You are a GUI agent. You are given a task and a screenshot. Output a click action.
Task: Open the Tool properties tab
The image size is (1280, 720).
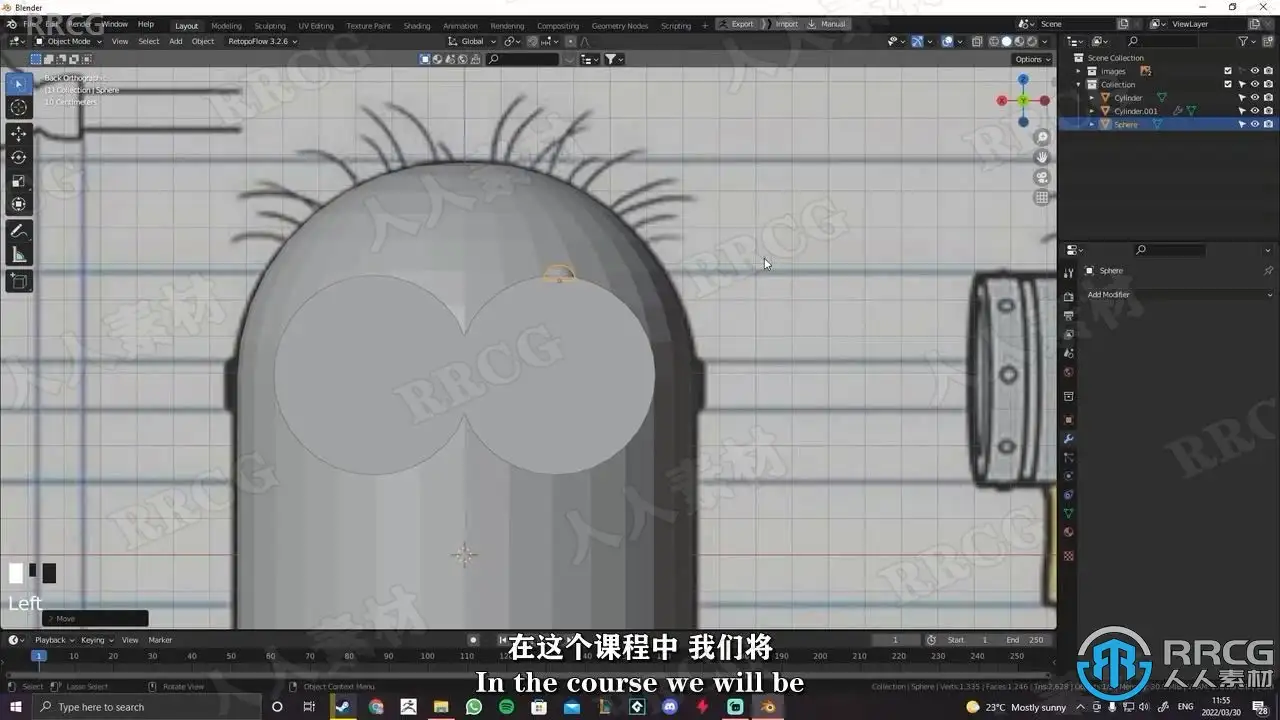pos(1068,272)
